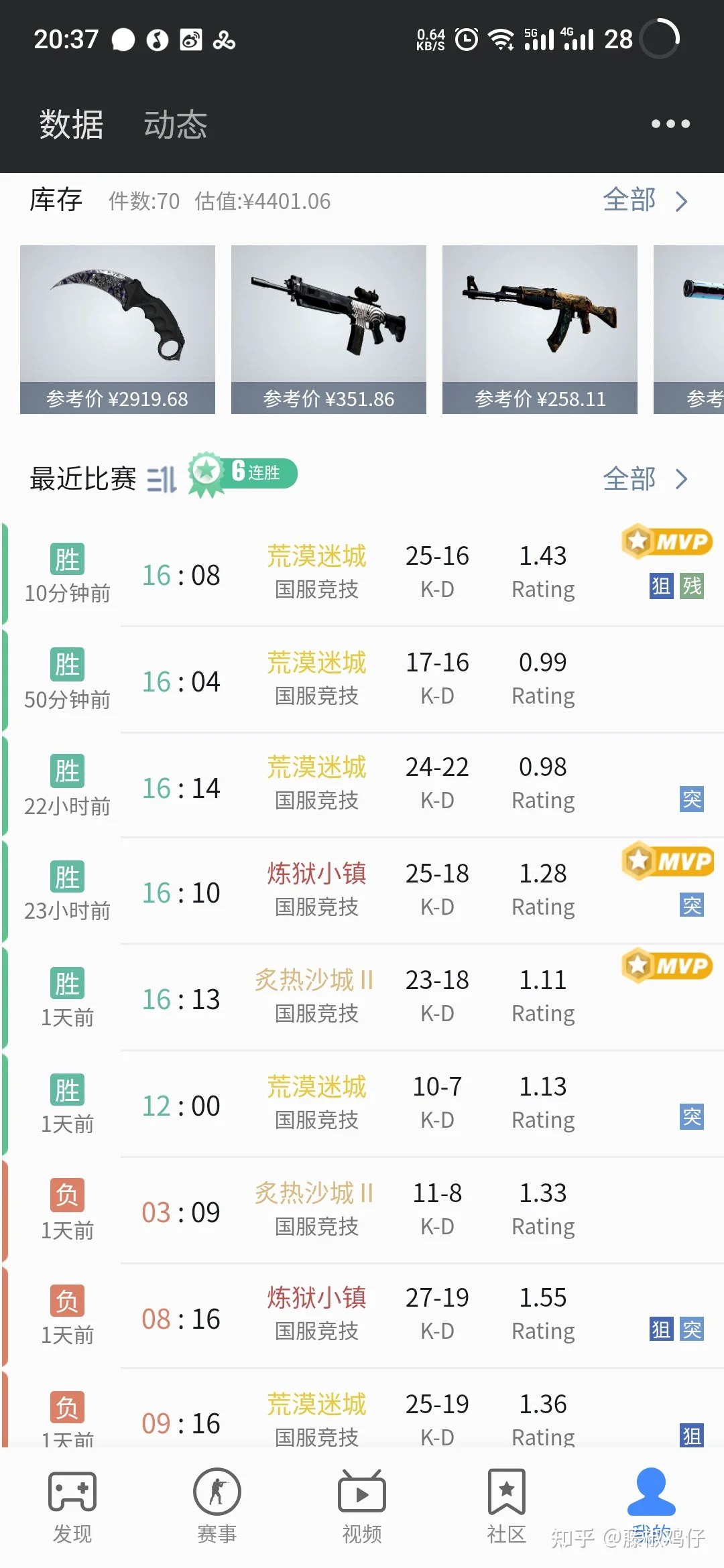Open the AK-47 skin priced ¥258.11

pyautogui.click(x=540, y=329)
